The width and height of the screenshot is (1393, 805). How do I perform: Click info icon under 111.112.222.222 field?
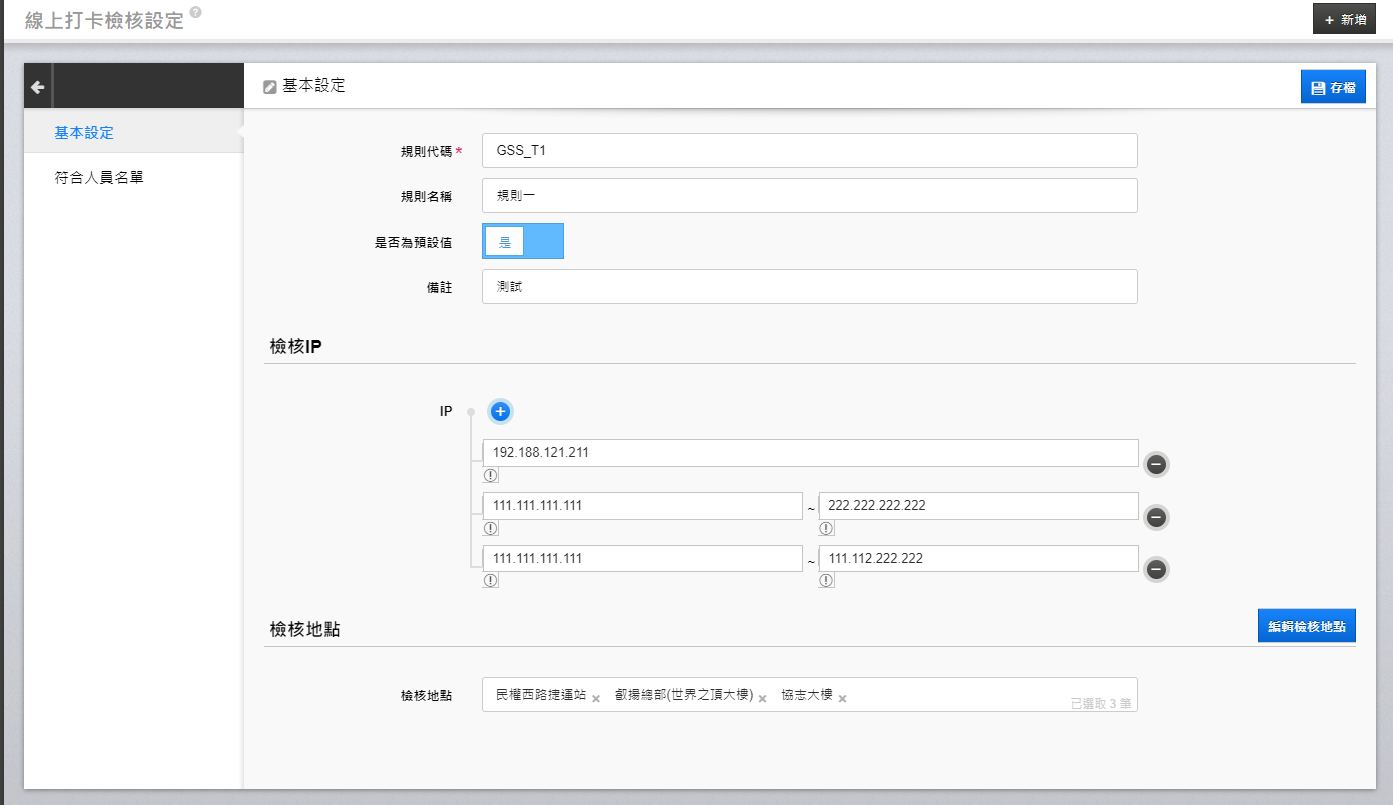pyautogui.click(x=827, y=580)
